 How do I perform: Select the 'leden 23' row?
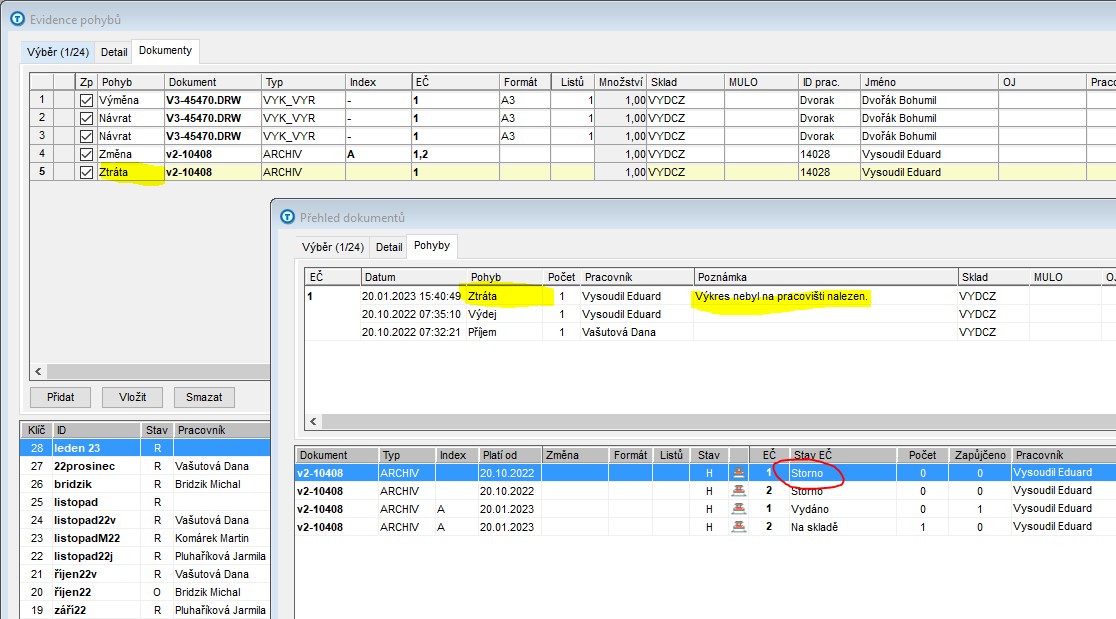pyautogui.click(x=145, y=448)
